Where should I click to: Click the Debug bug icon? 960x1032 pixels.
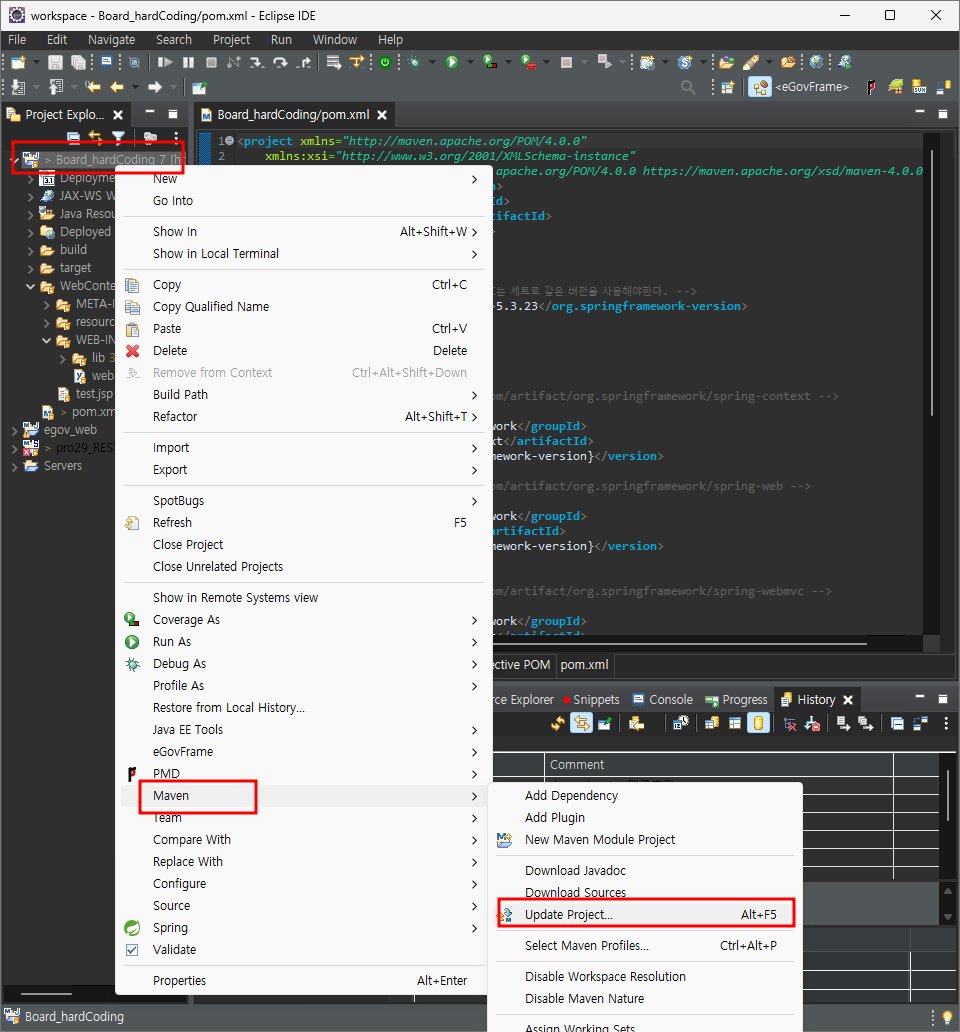[x=415, y=63]
